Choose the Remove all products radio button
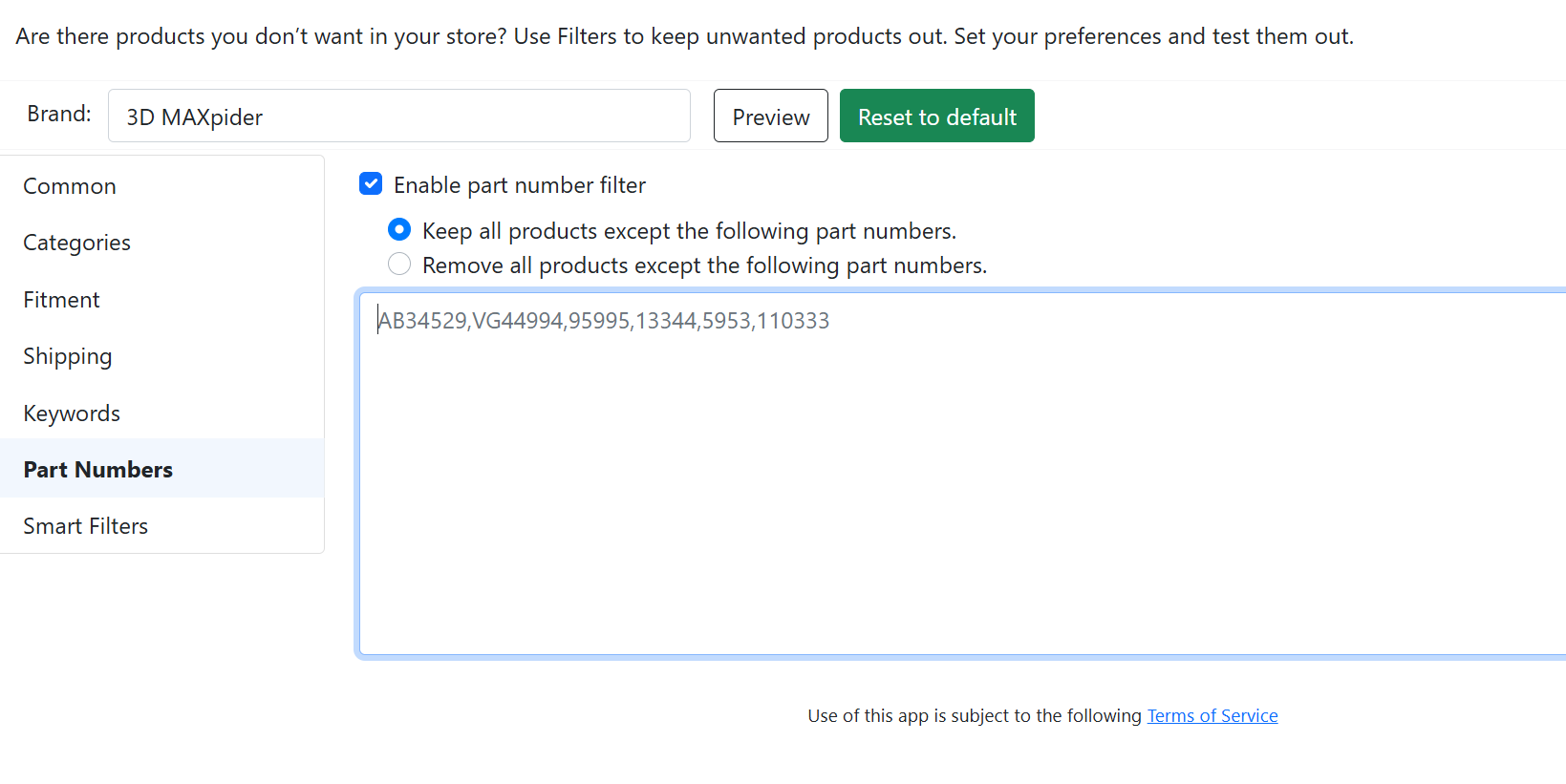The image size is (1566, 784). pyautogui.click(x=399, y=264)
